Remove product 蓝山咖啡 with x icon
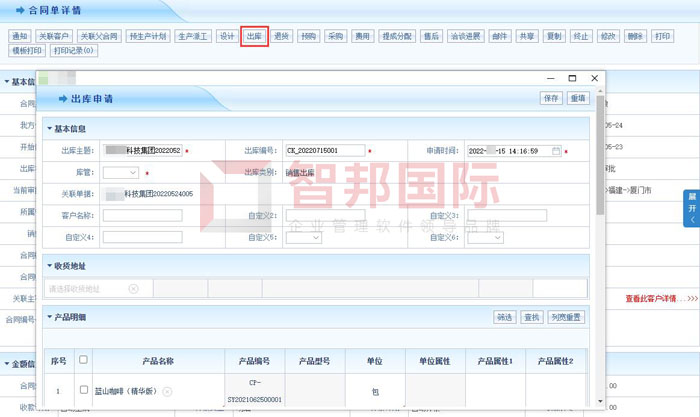700x417 pixels. pos(167,392)
